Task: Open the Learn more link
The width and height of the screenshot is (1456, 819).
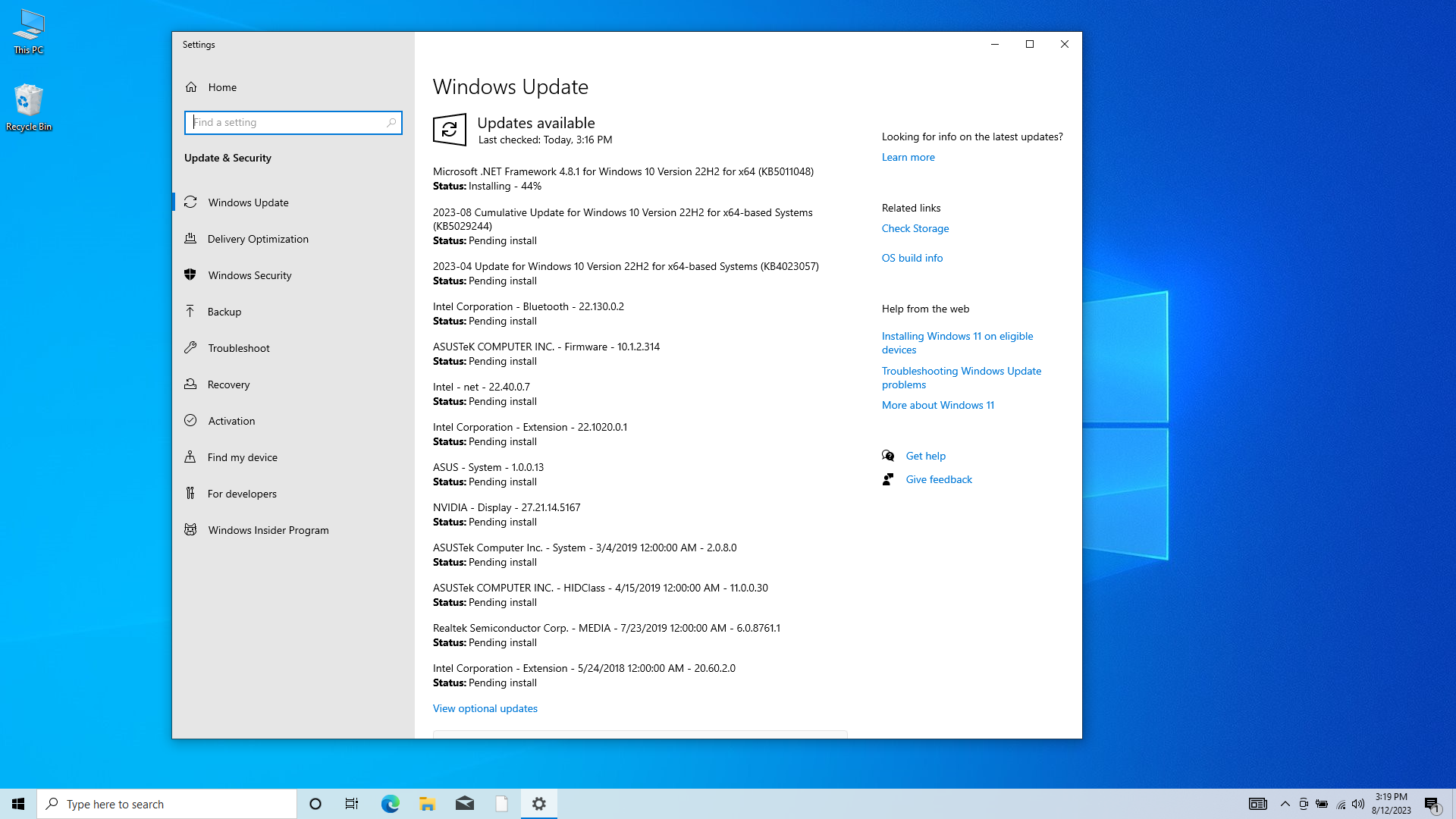Action: tap(908, 157)
